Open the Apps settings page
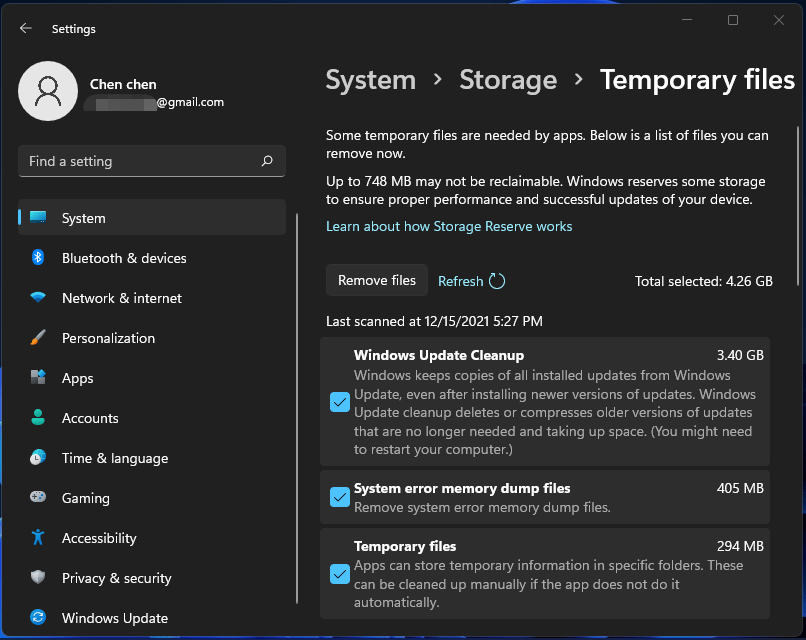806x640 pixels. (x=152, y=378)
